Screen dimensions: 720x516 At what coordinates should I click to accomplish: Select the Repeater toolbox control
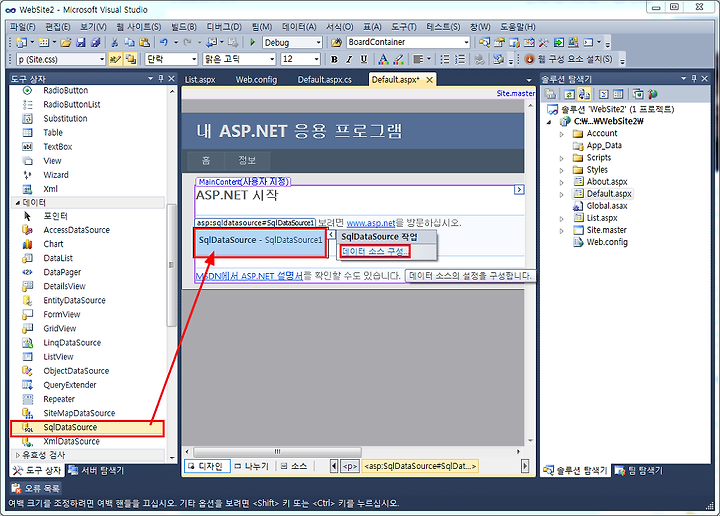click(87, 399)
